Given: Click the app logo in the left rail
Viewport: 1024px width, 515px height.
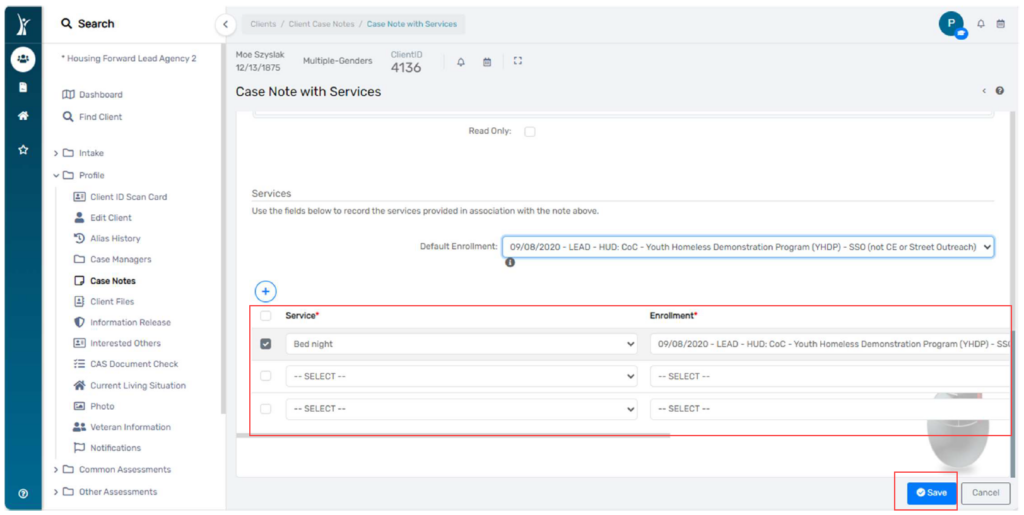Looking at the screenshot, I should click(23, 25).
